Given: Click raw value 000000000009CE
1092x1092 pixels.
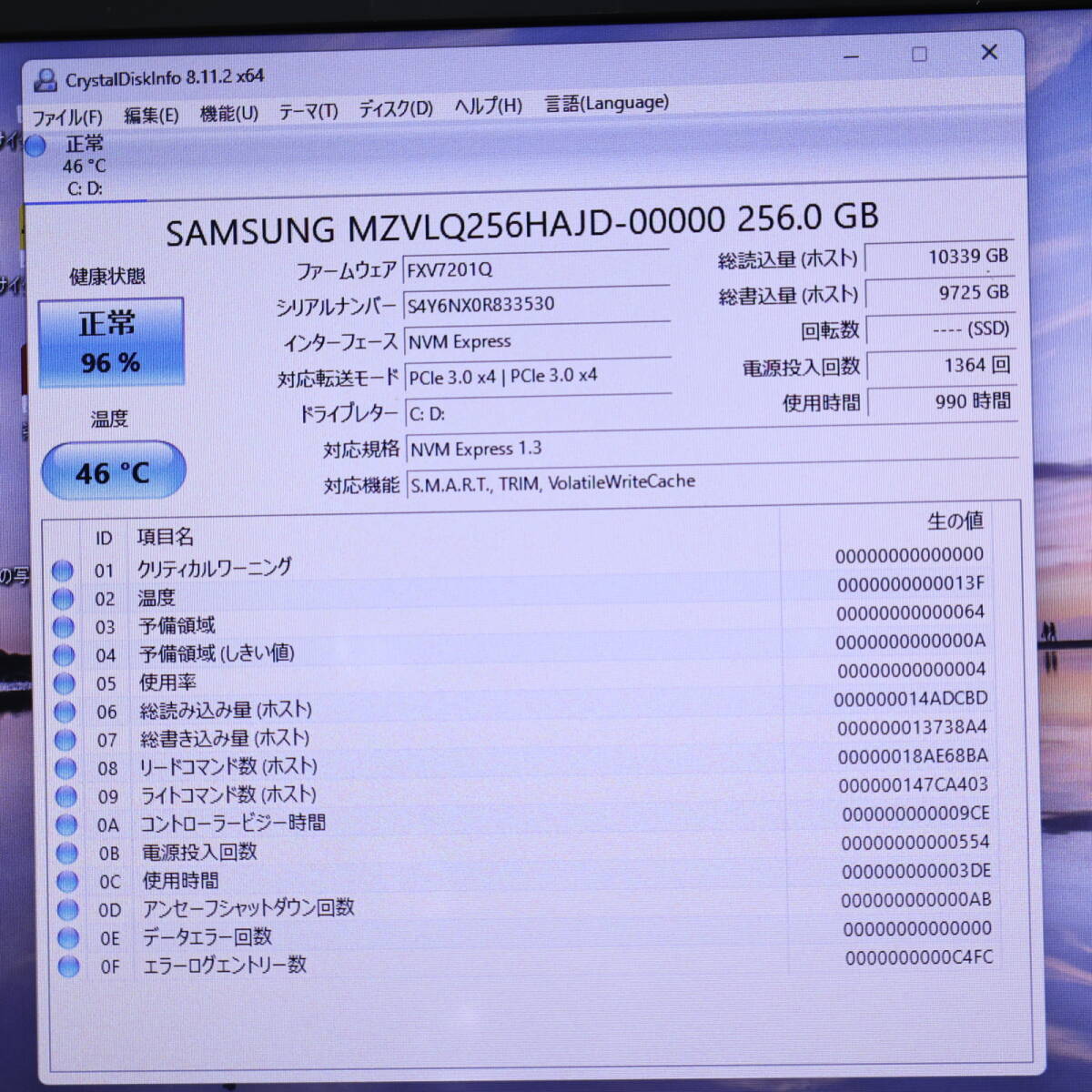Looking at the screenshot, I should [x=915, y=814].
